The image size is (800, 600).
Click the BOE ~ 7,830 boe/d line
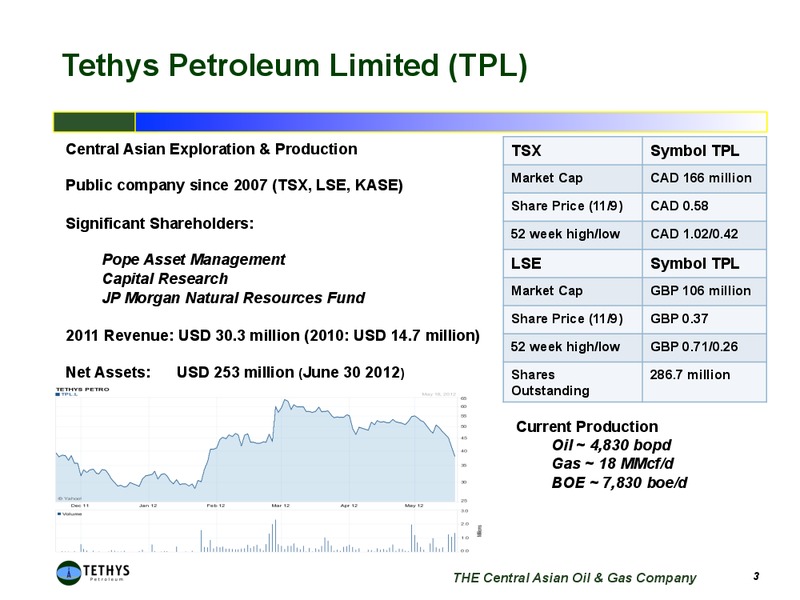(x=619, y=482)
